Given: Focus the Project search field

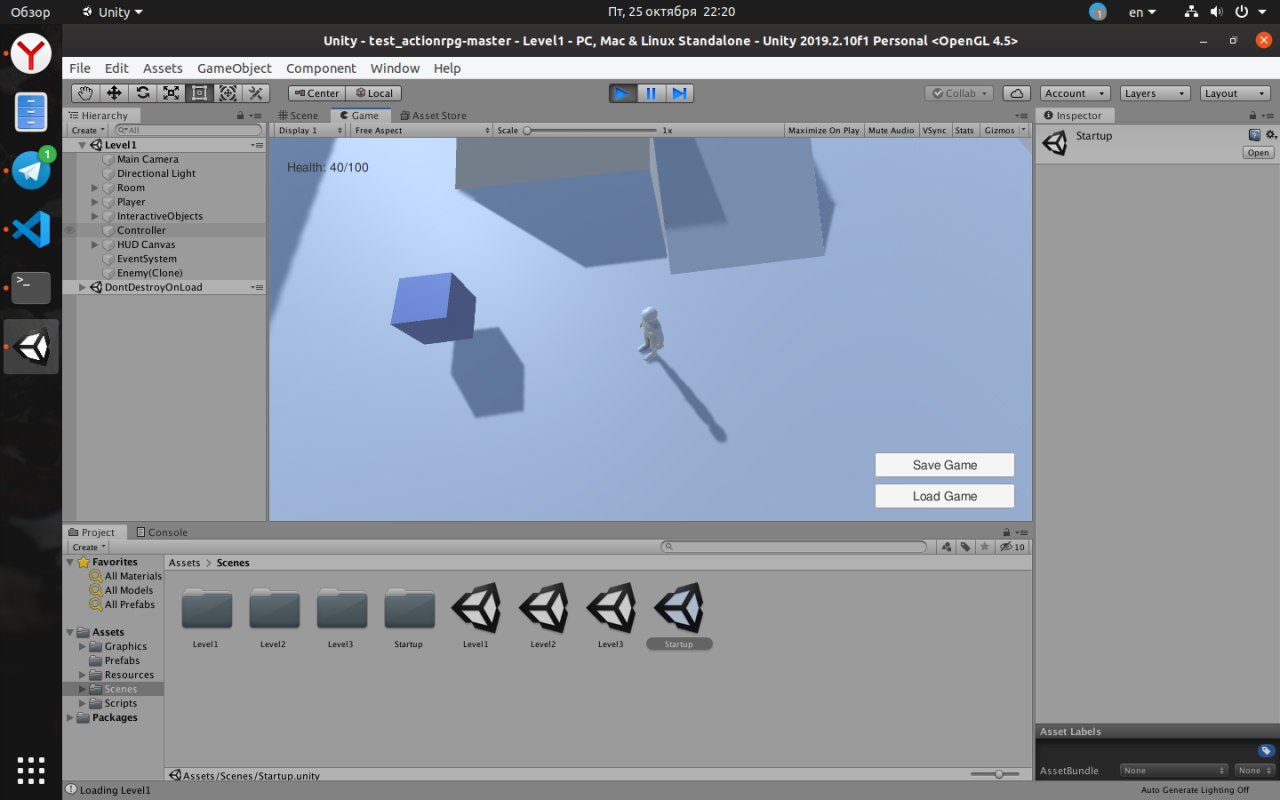Looking at the screenshot, I should (x=795, y=547).
